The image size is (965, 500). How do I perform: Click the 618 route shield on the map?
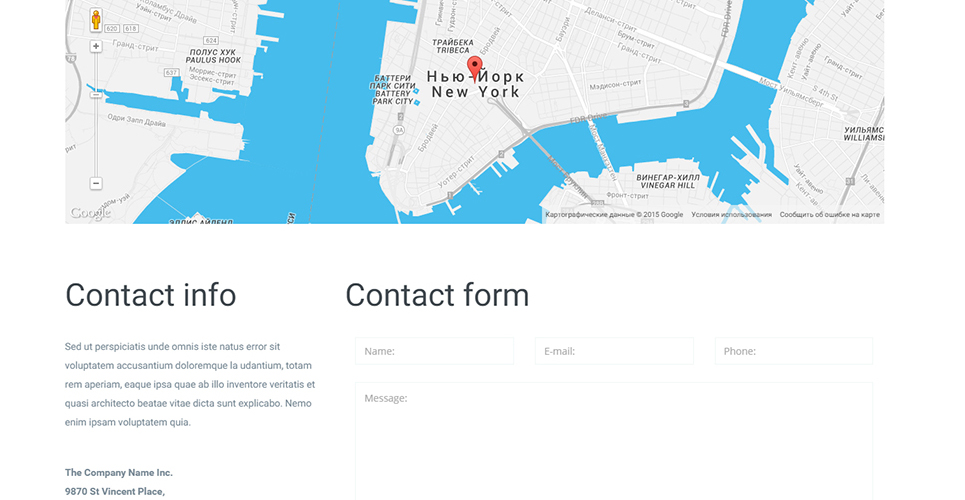(x=130, y=29)
